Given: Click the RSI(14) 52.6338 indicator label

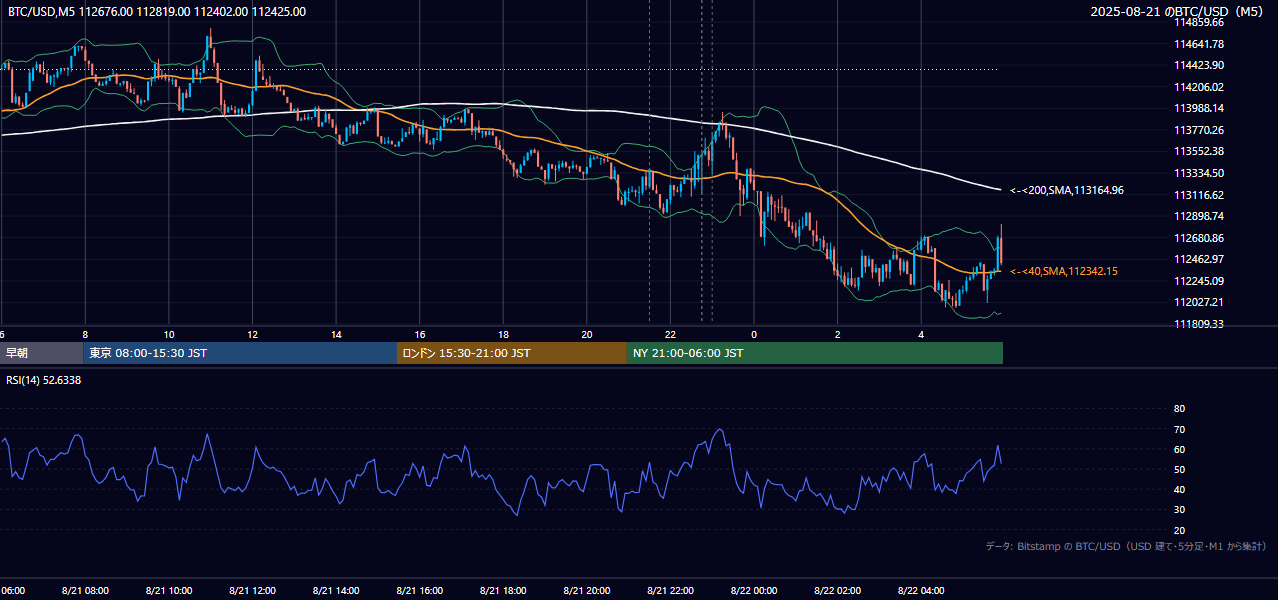Looking at the screenshot, I should click(x=44, y=380).
